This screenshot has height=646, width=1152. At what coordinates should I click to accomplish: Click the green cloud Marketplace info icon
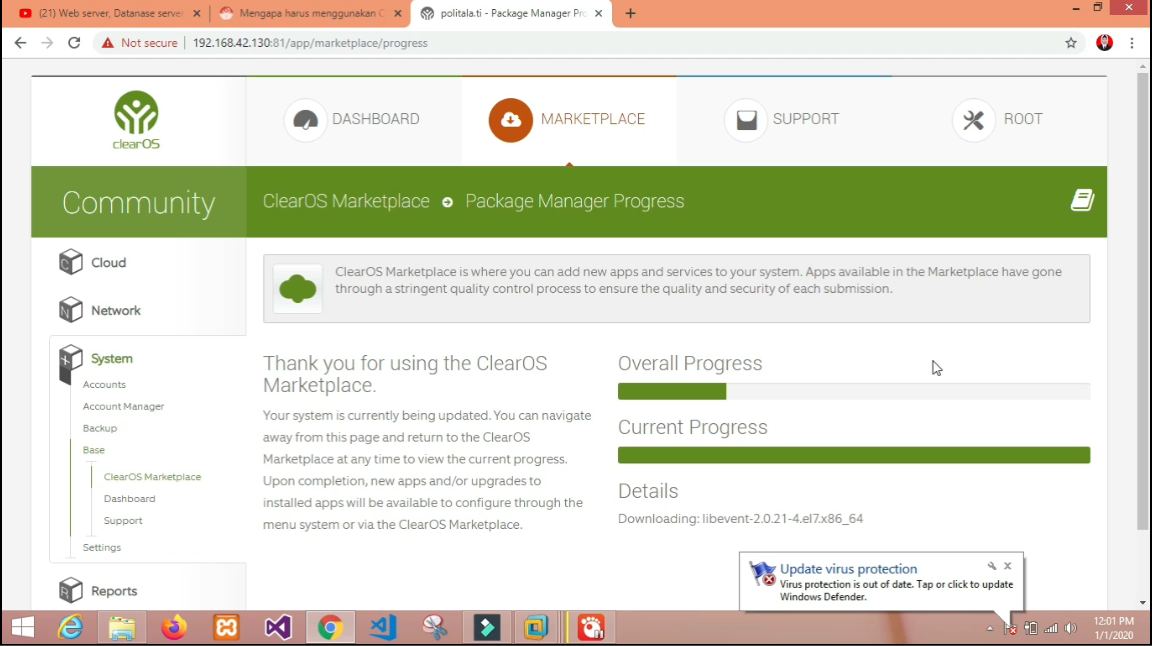click(x=298, y=288)
